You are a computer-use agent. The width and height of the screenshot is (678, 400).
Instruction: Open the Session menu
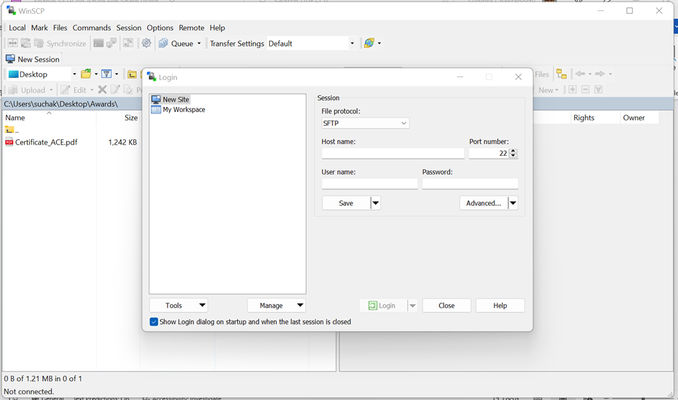click(x=128, y=28)
